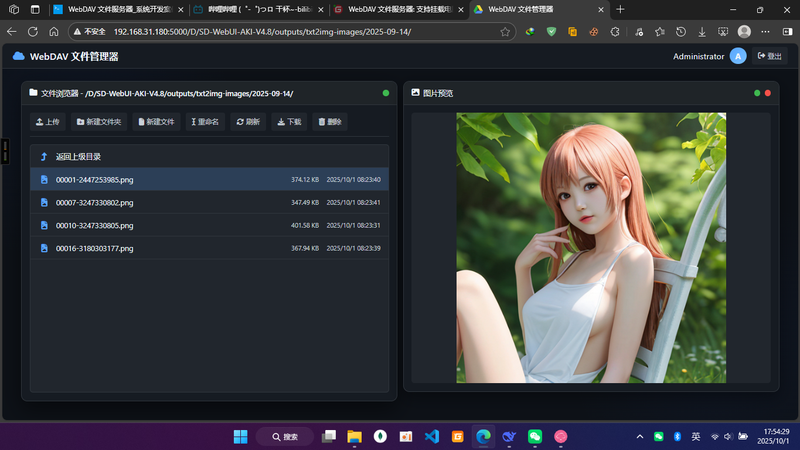800x450 pixels.
Task: Click the 重命名 rename button
Action: pos(204,122)
